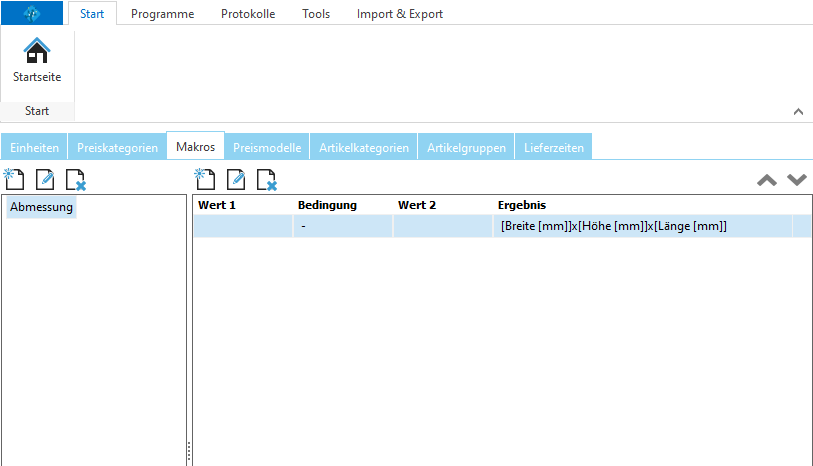
Task: Click the Startseite home icon
Action: (x=36, y=51)
